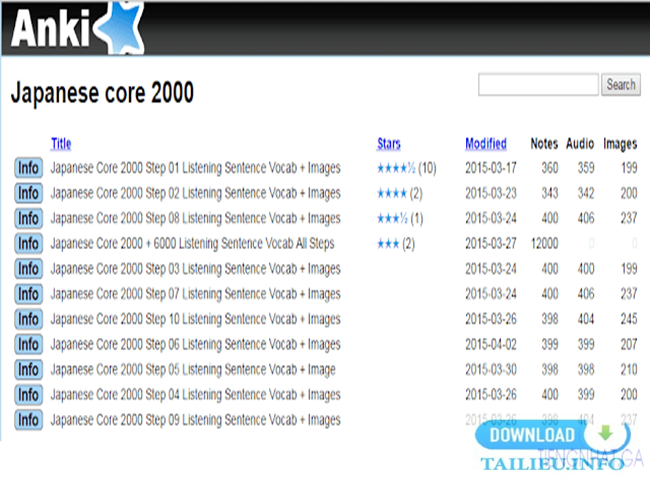Click the Audio column header
Viewport: 650px width, 480px height.
point(580,144)
